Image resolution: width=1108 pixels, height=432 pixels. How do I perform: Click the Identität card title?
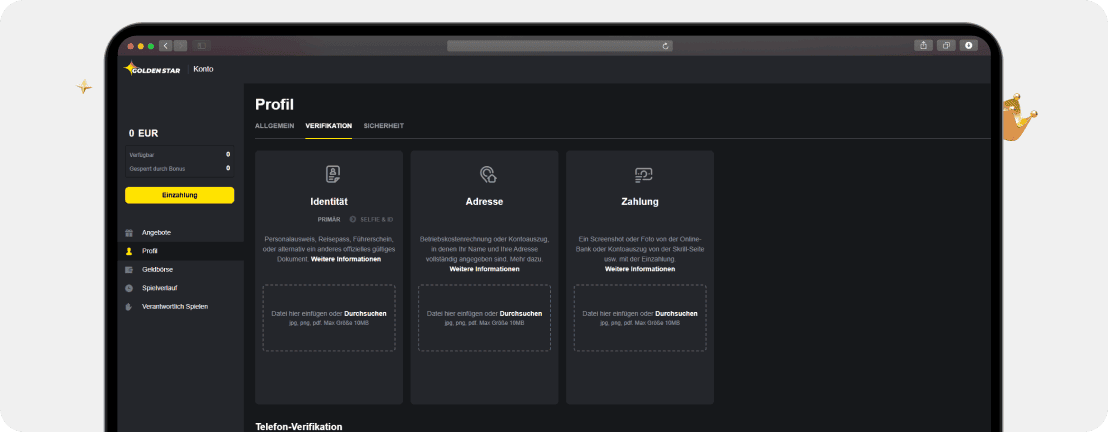(329, 202)
